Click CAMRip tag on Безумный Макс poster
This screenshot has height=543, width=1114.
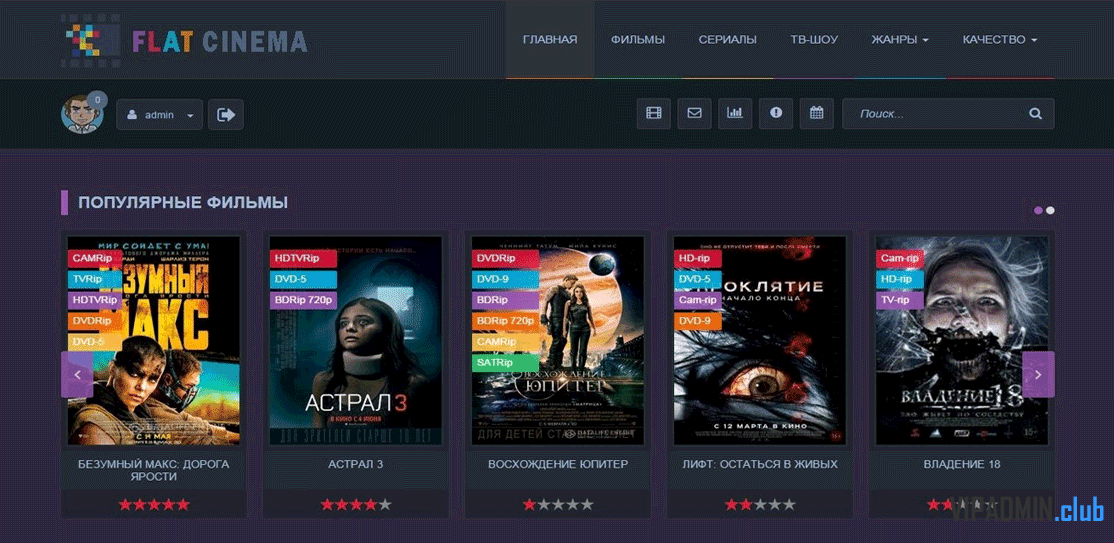click(x=93, y=258)
